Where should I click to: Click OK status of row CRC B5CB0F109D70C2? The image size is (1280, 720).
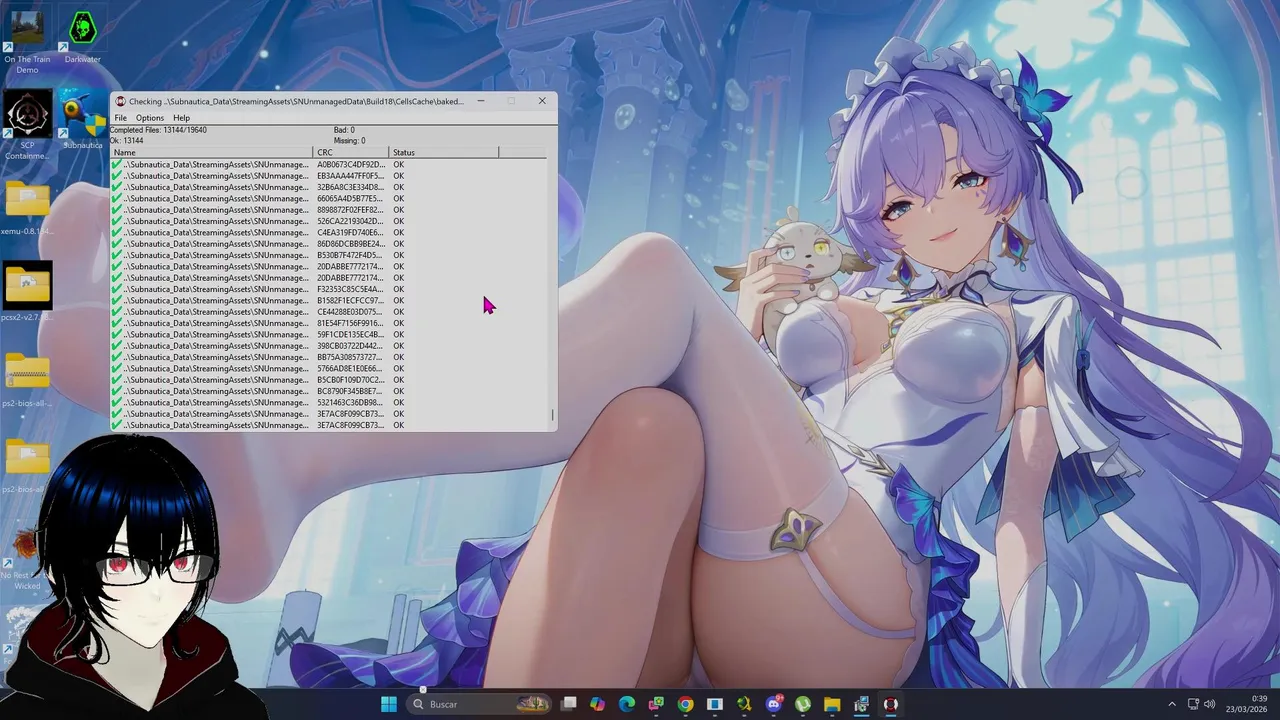click(398, 380)
